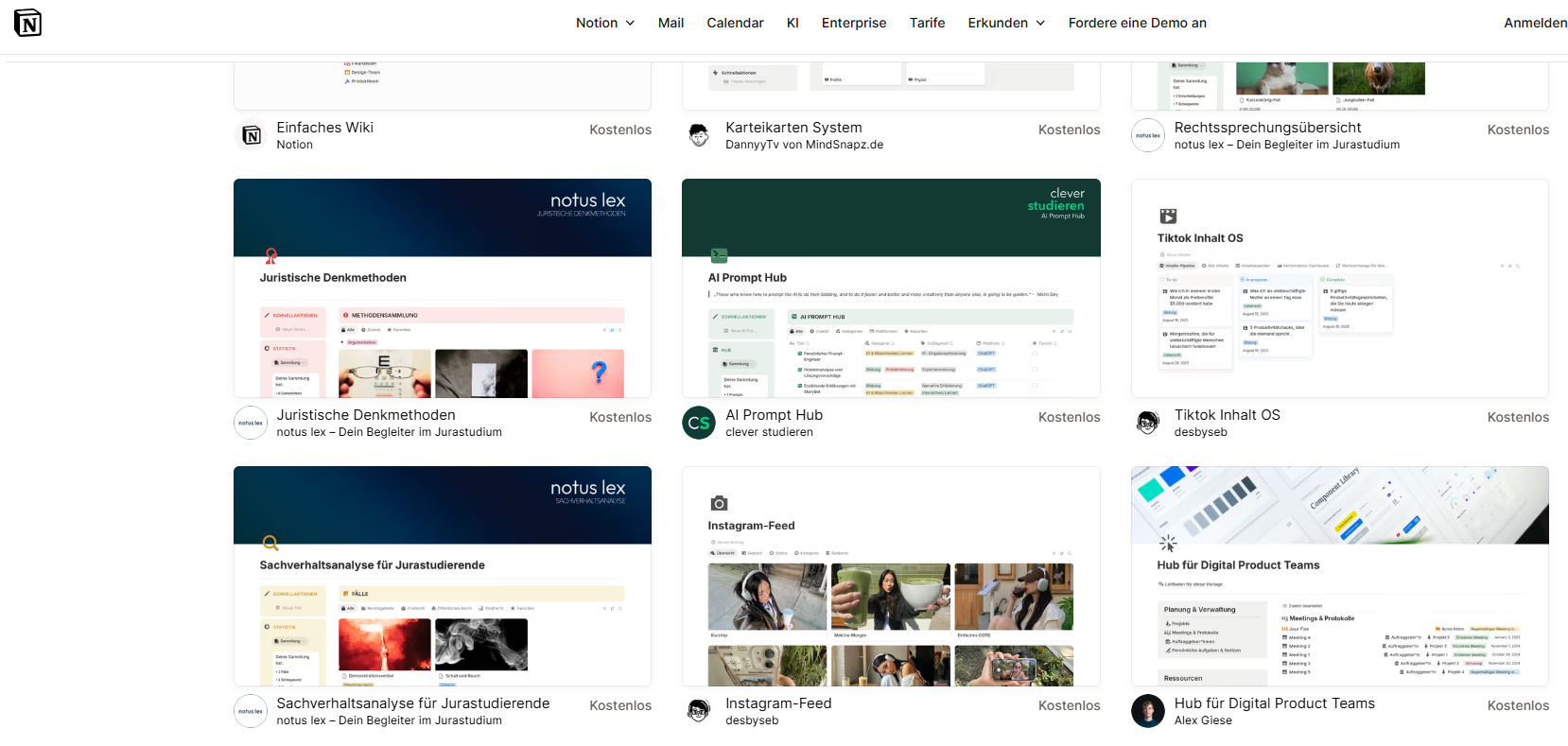Viewport: 1568px width, 746px height.
Task: Open Einfaches Wiki template title
Action: pyautogui.click(x=324, y=128)
